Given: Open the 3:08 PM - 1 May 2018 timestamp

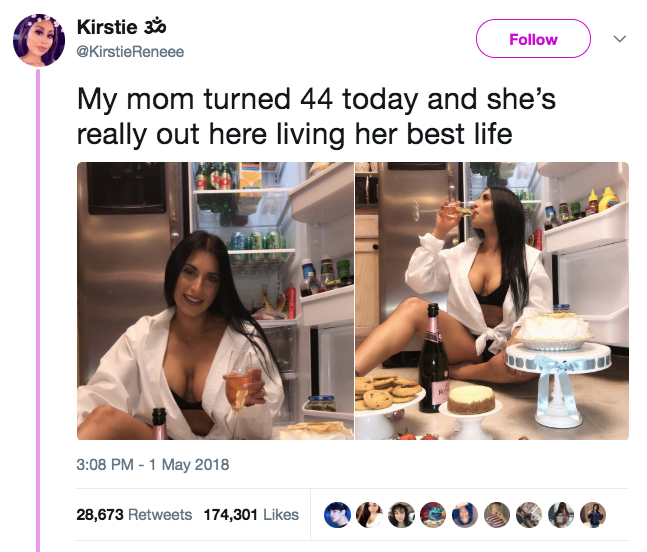Looking at the screenshot, I should click(153, 465).
